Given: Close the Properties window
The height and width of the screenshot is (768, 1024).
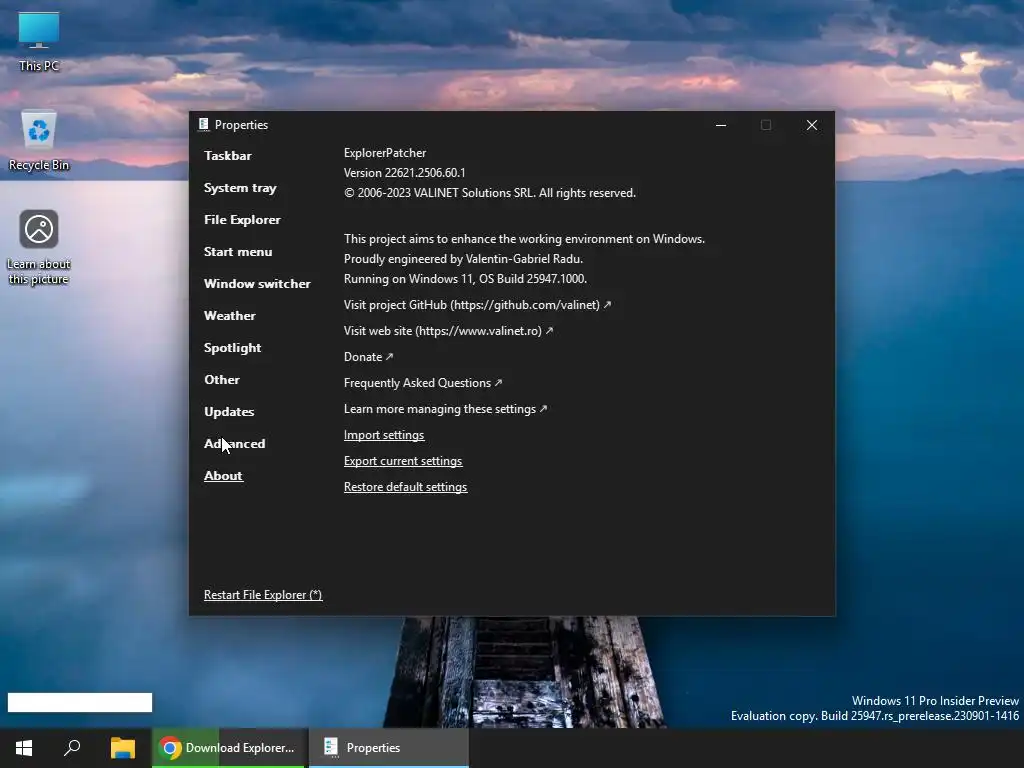Looking at the screenshot, I should pos(812,125).
